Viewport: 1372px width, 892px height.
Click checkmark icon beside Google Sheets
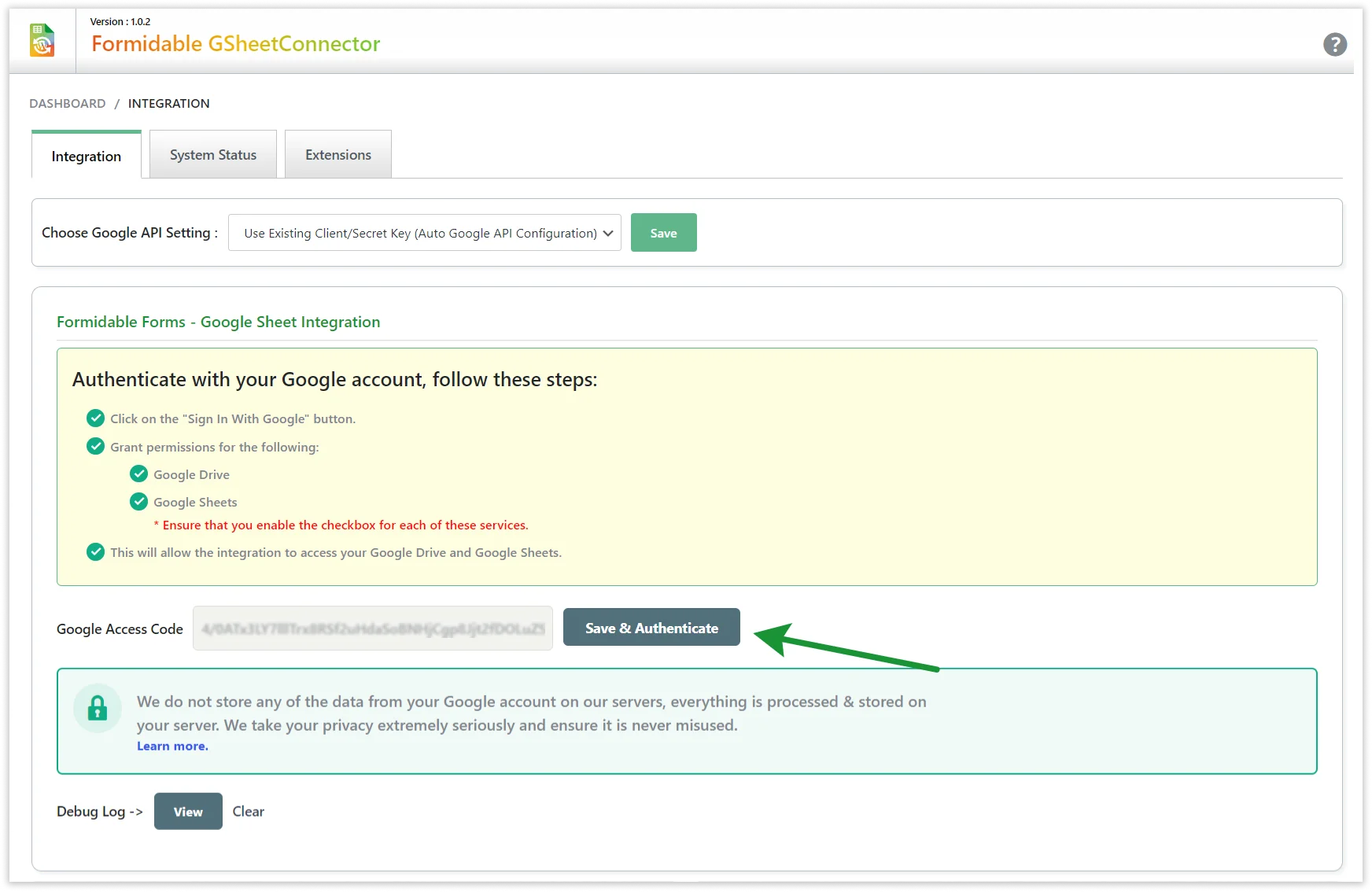[x=138, y=501]
